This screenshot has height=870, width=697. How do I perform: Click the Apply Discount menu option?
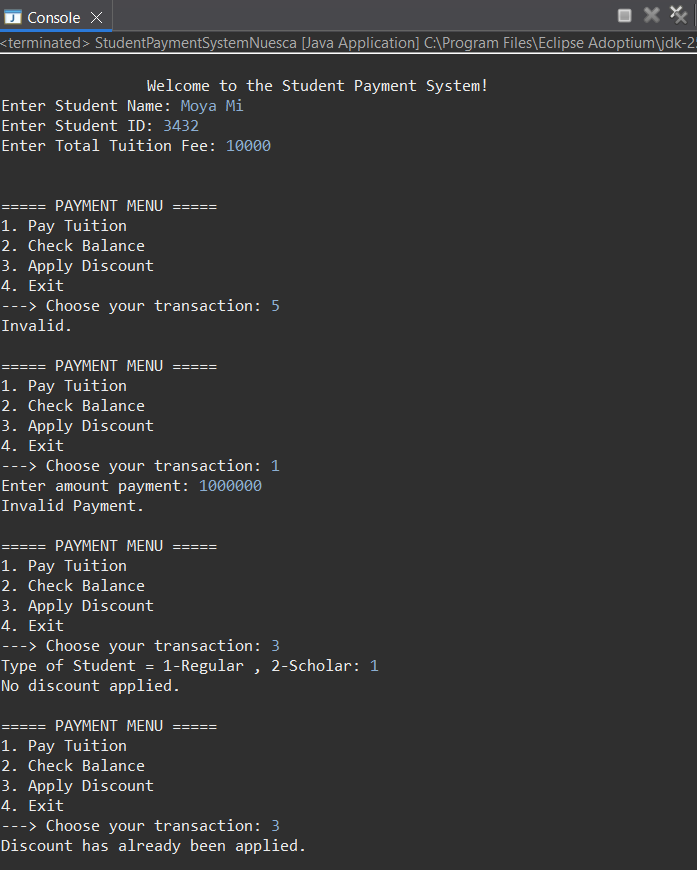[x=77, y=265]
